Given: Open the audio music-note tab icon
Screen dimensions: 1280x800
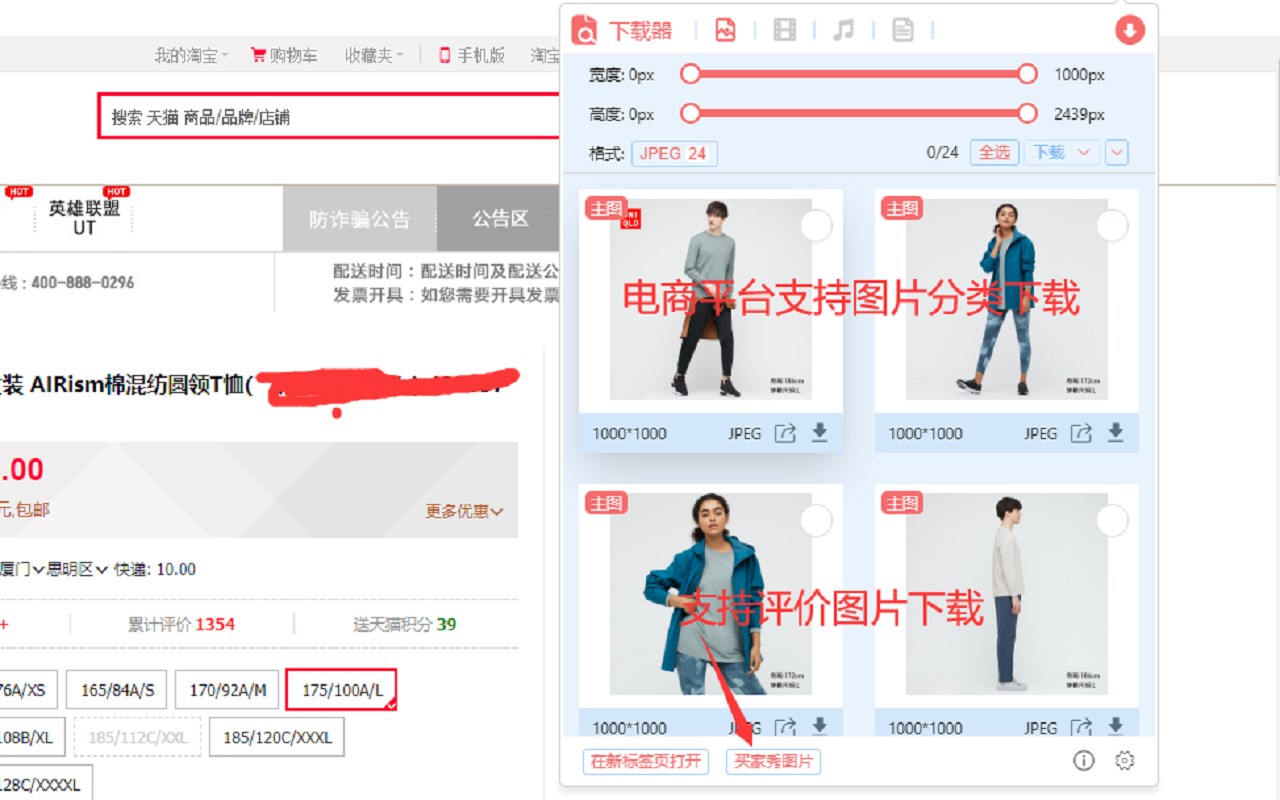Looking at the screenshot, I should click(x=844, y=30).
